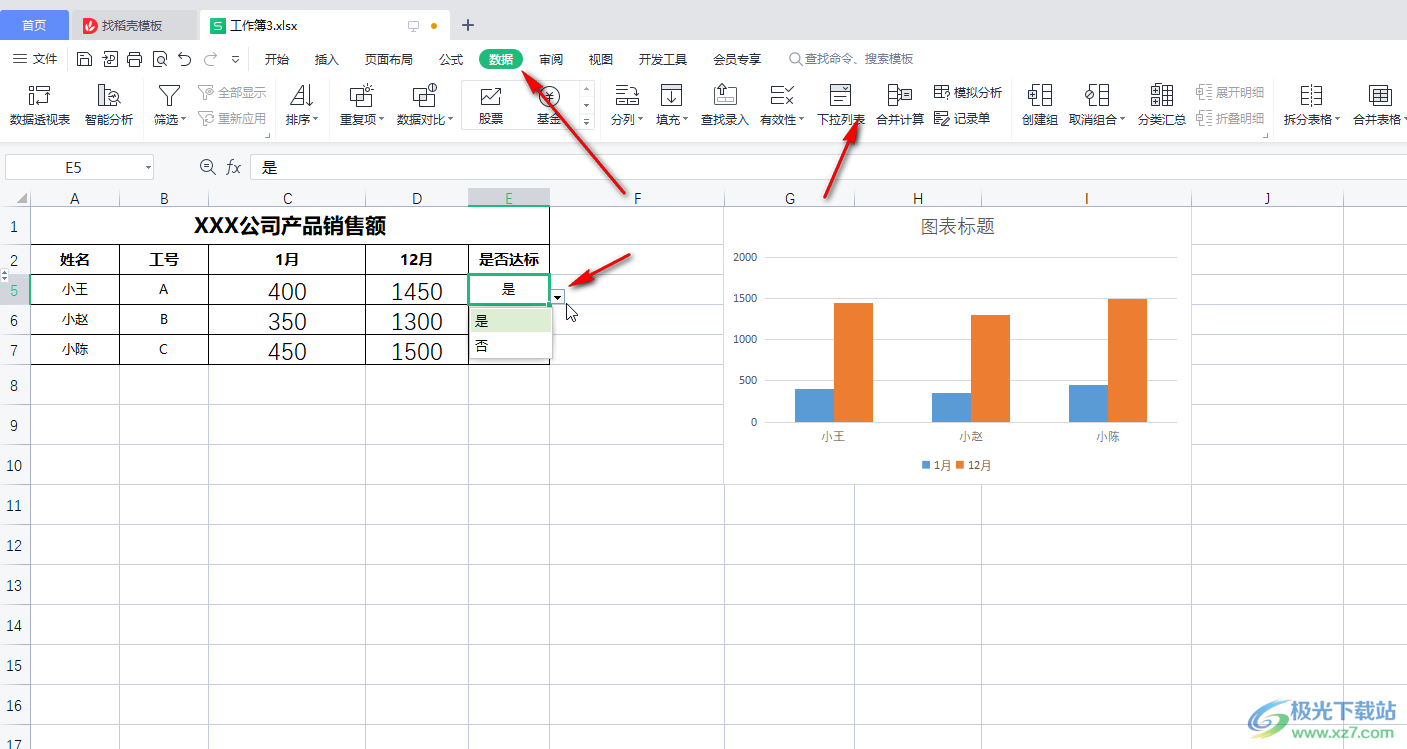Viewport: 1407px width, 749px height.
Task: Switch to the 公式 formulas tab
Action: click(451, 59)
